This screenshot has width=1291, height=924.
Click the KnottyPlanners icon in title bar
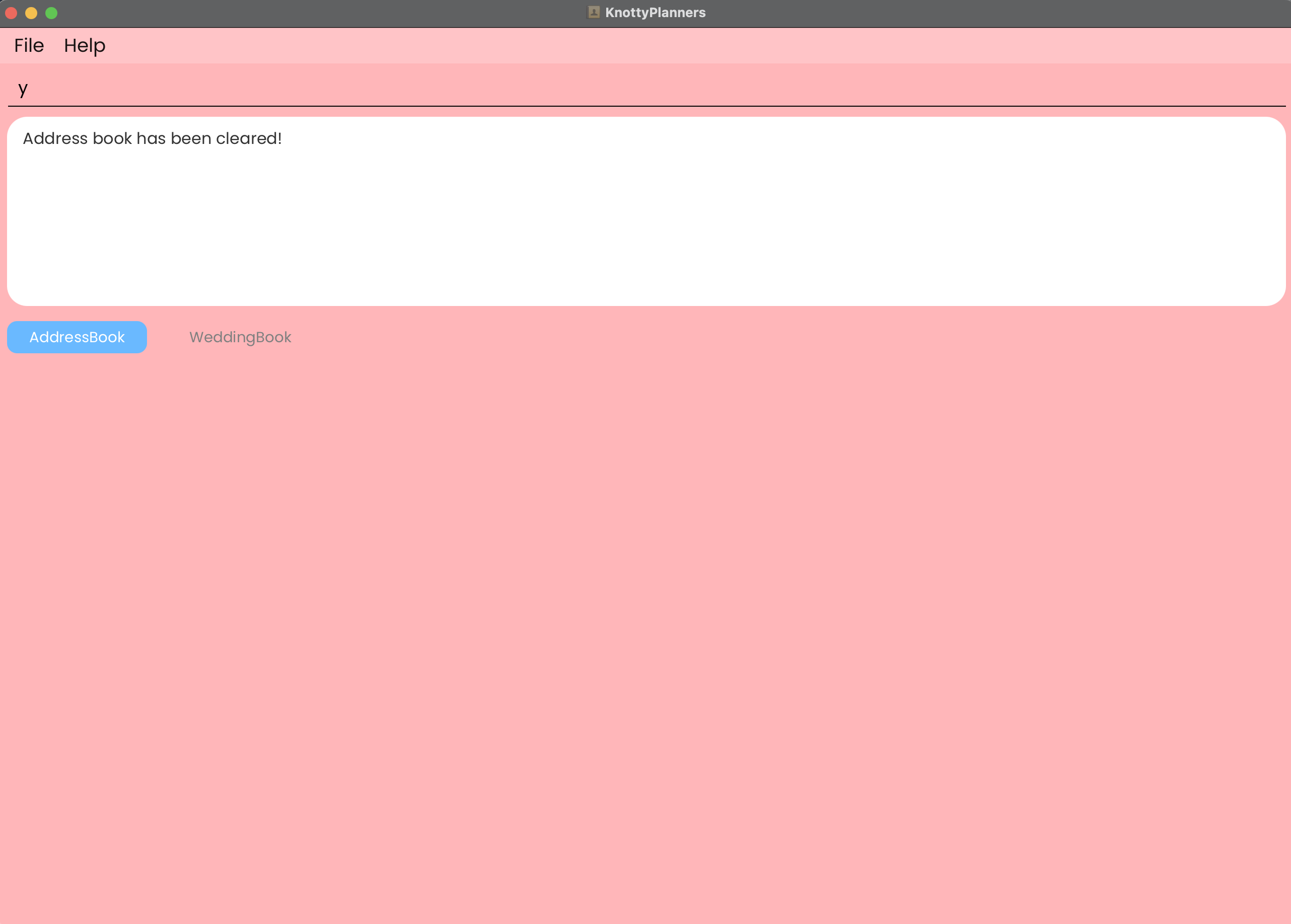[x=594, y=13]
